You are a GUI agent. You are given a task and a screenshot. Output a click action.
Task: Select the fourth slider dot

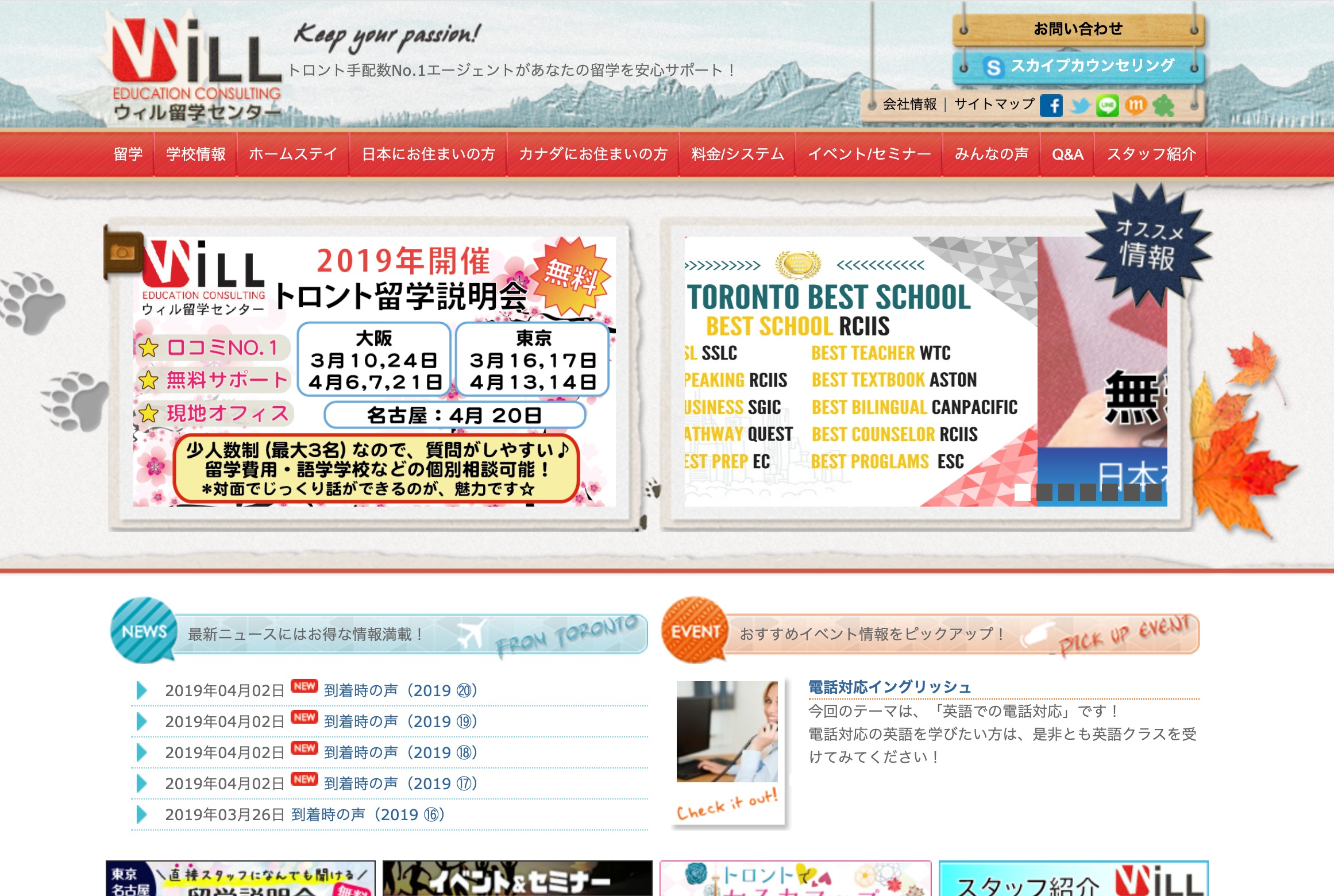(x=1088, y=492)
